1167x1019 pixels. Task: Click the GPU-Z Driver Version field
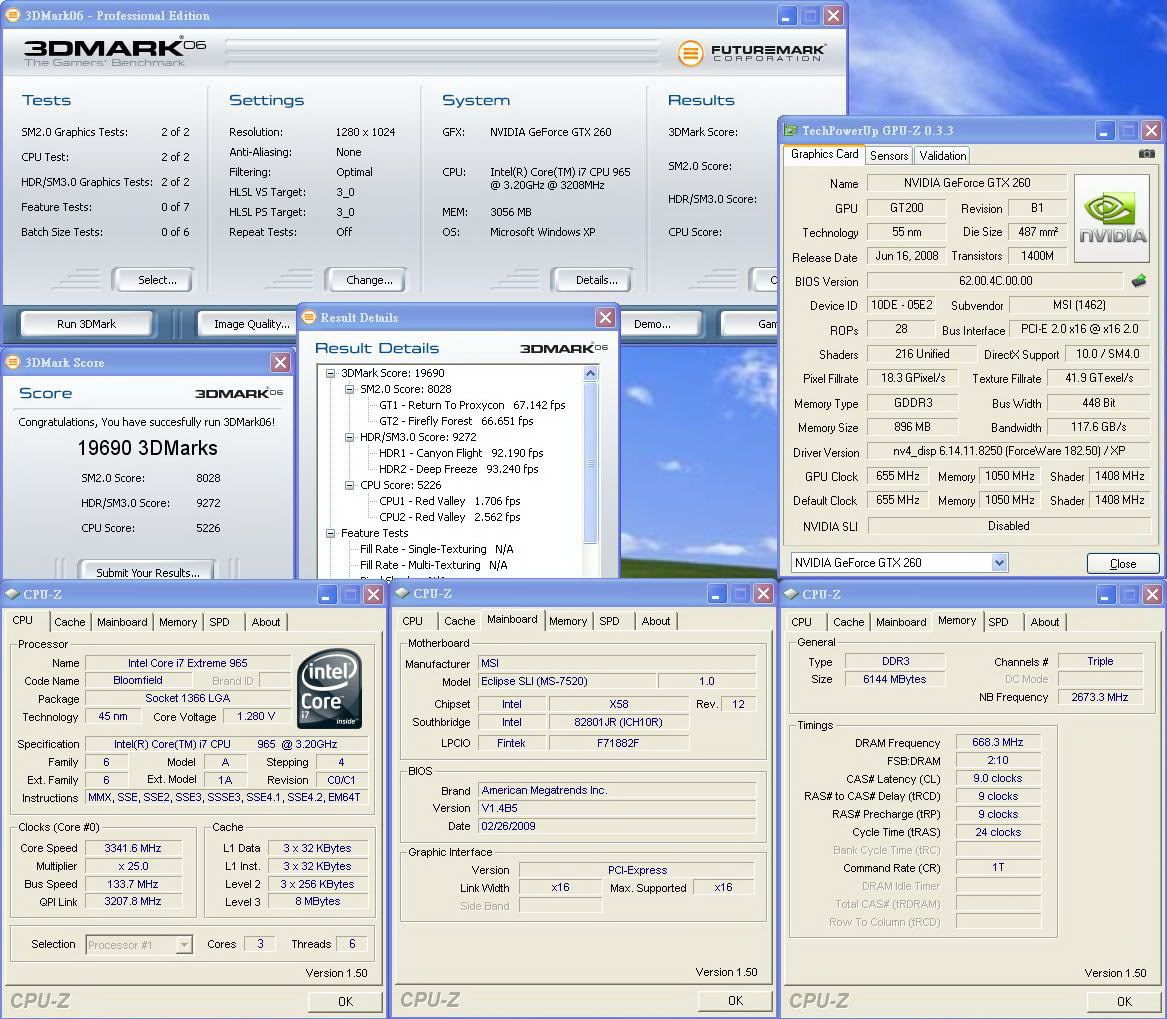1008,451
